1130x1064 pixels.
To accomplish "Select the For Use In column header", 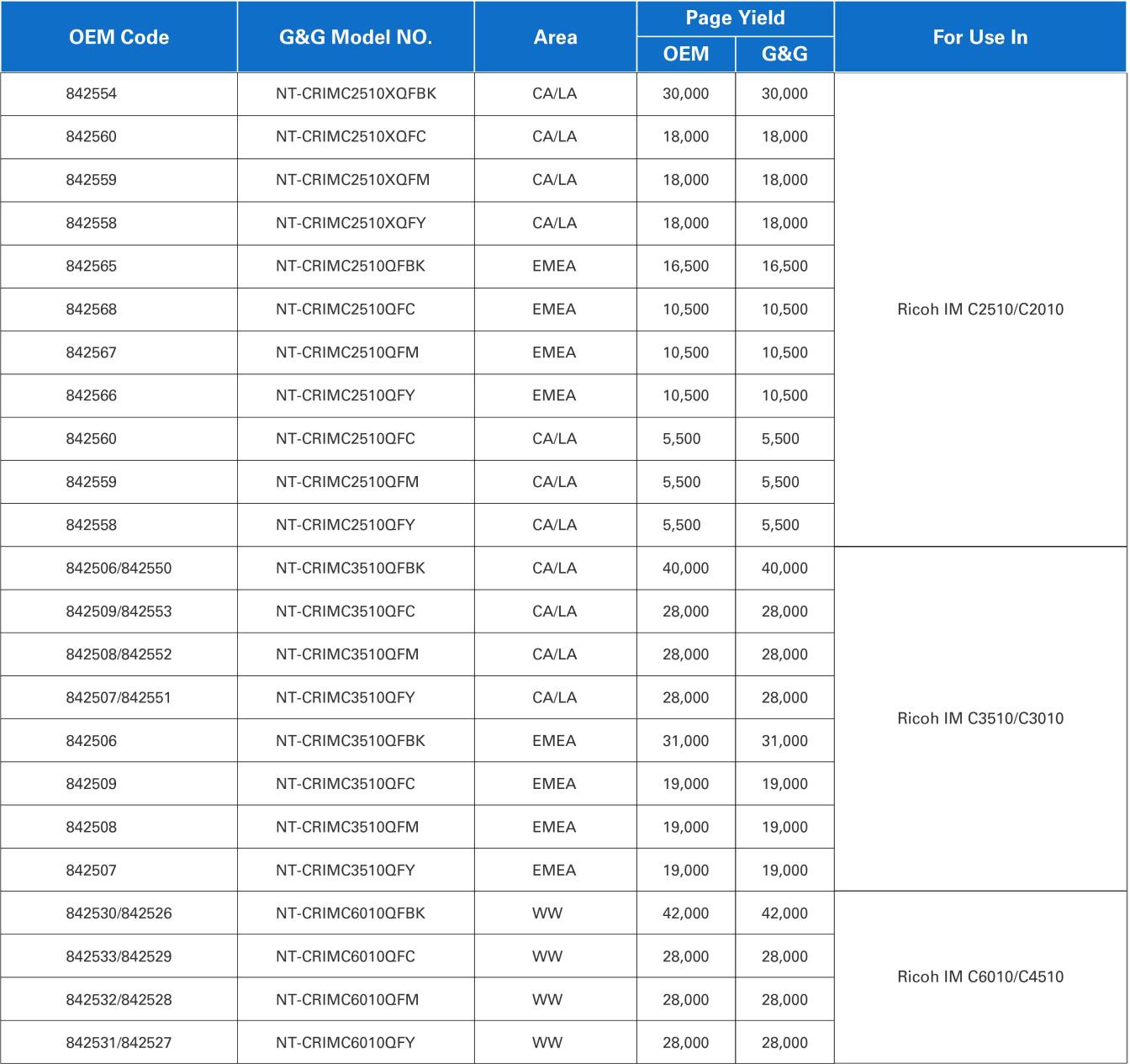I will coord(980,37).
